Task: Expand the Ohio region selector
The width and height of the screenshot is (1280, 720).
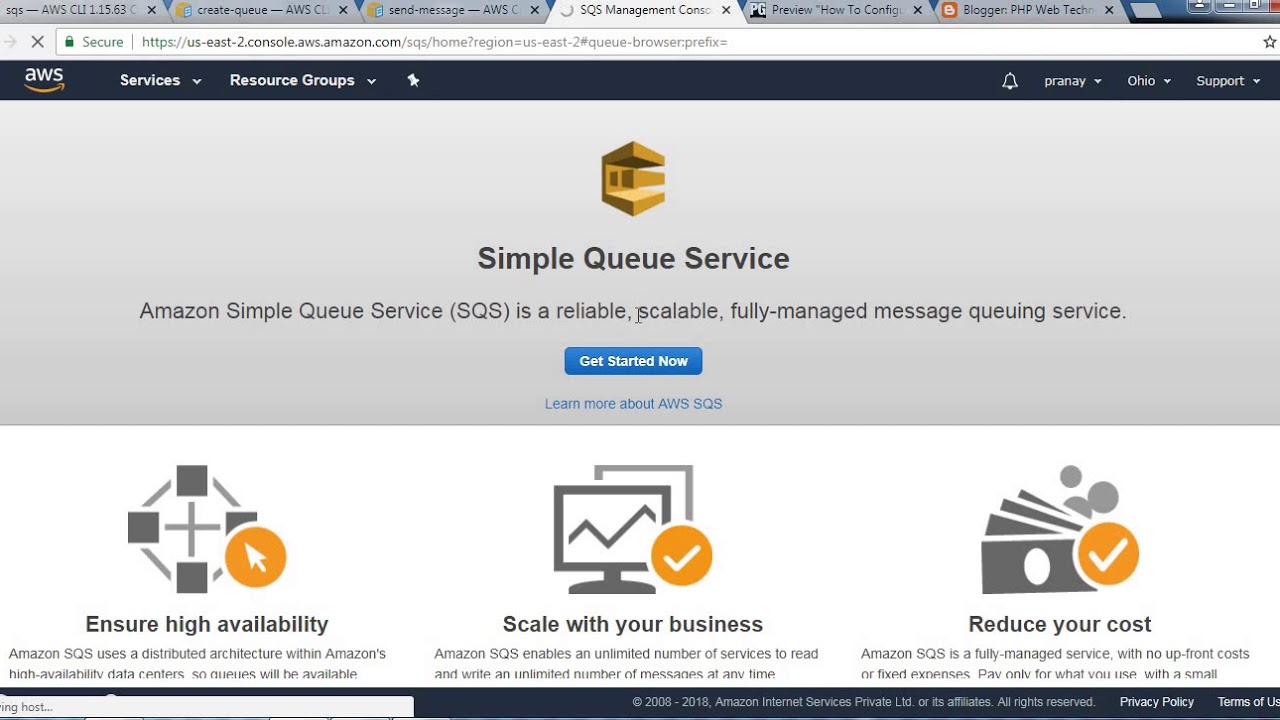Action: 1149,81
